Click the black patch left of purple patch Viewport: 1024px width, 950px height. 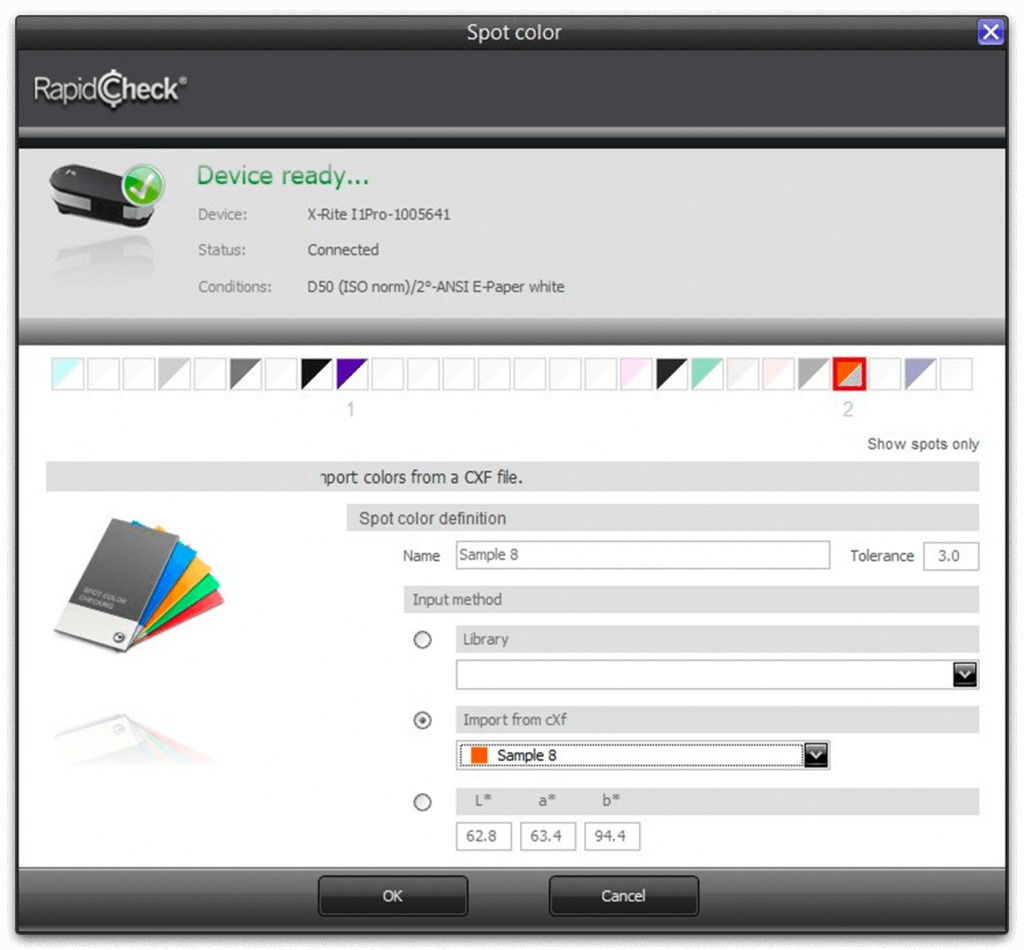[317, 374]
